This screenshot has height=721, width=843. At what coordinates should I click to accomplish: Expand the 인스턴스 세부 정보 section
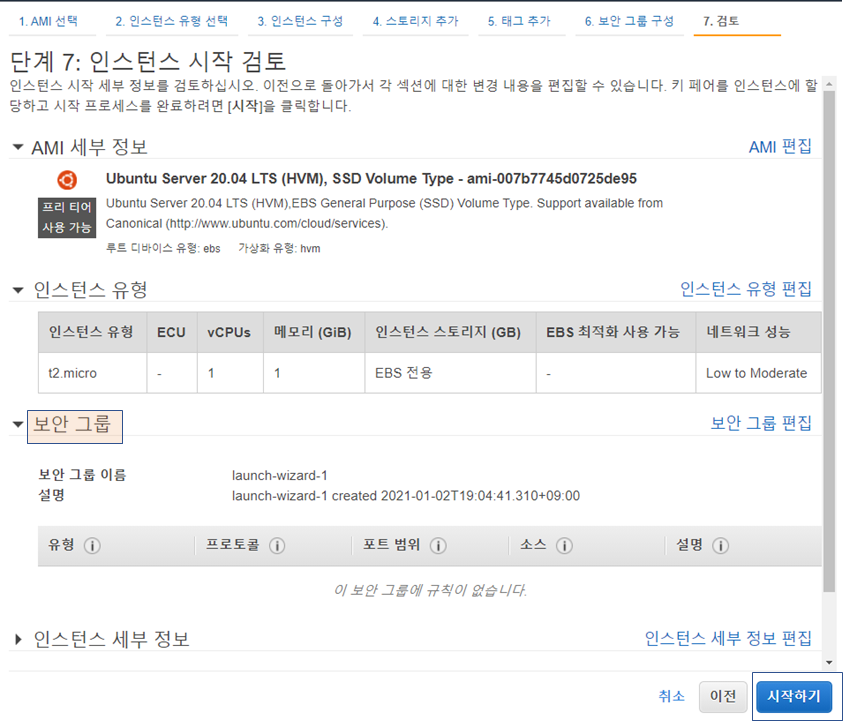(x=18, y=639)
